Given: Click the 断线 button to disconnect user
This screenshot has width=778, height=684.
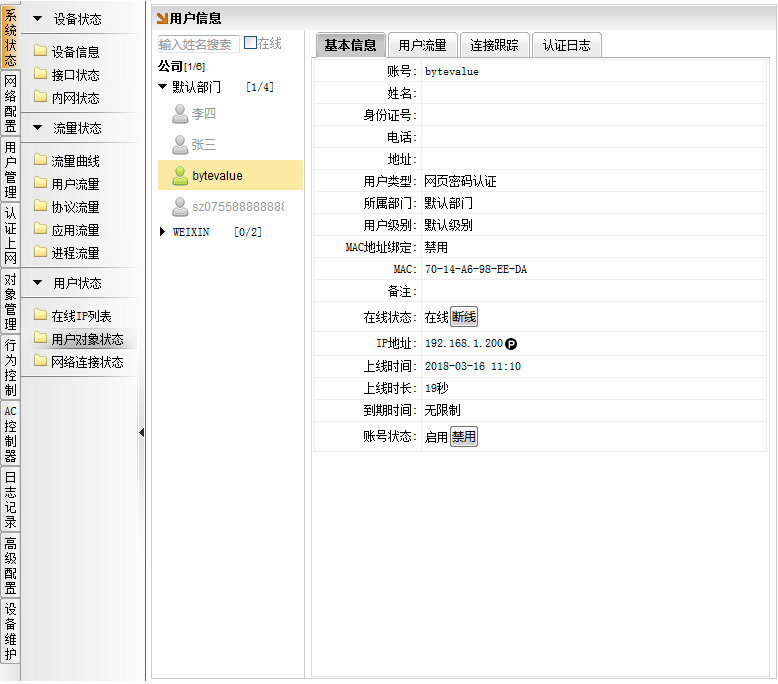Looking at the screenshot, I should click(464, 317).
